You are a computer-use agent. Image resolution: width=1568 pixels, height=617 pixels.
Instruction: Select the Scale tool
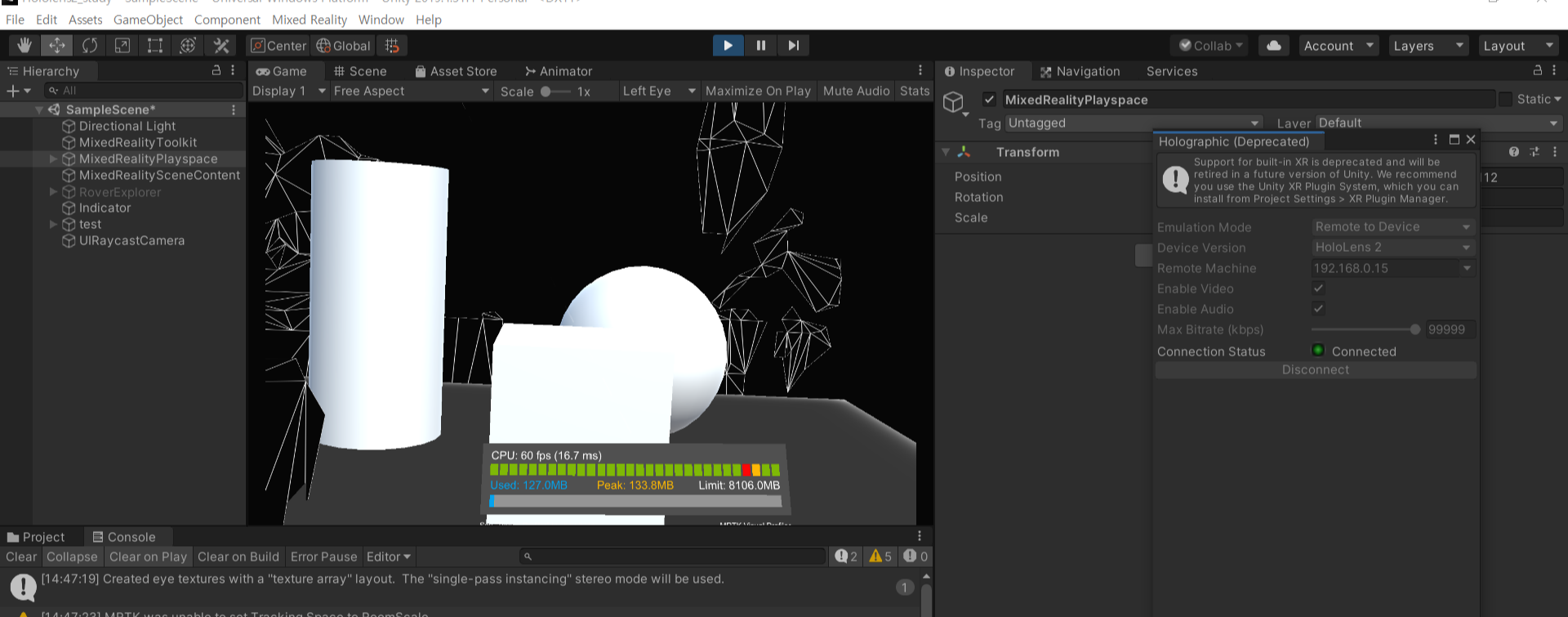(122, 46)
